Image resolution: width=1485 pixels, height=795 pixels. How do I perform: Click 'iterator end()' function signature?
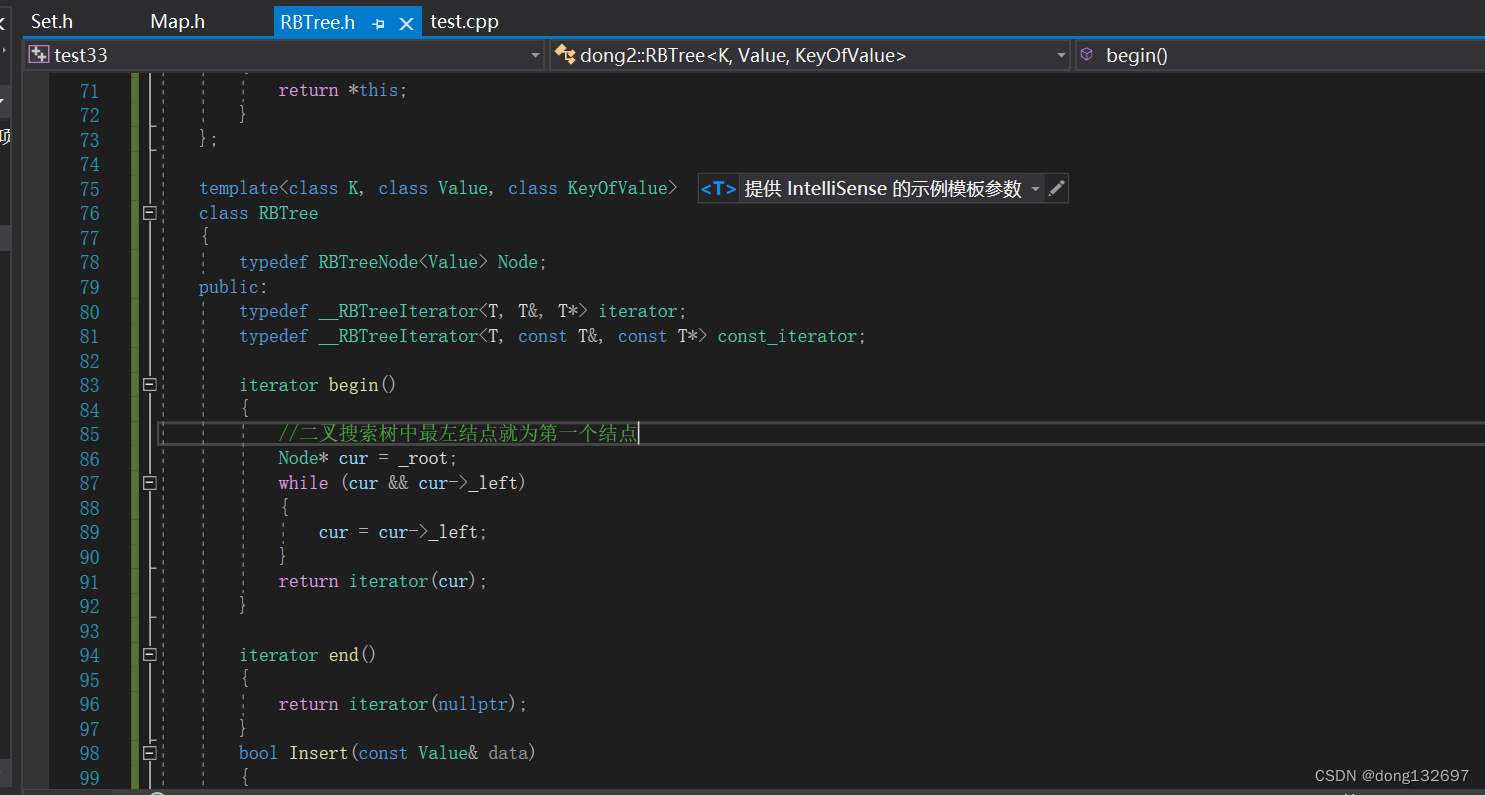pos(308,655)
